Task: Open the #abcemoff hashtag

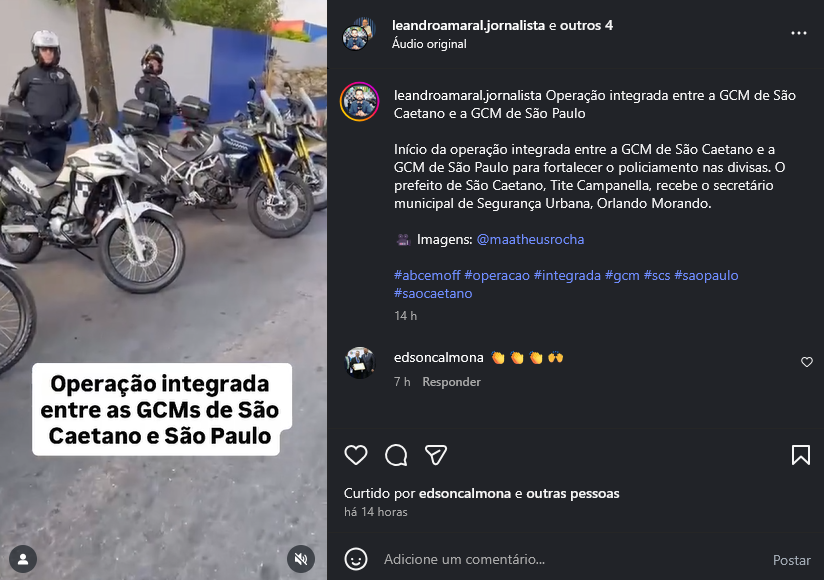Action: coord(427,275)
